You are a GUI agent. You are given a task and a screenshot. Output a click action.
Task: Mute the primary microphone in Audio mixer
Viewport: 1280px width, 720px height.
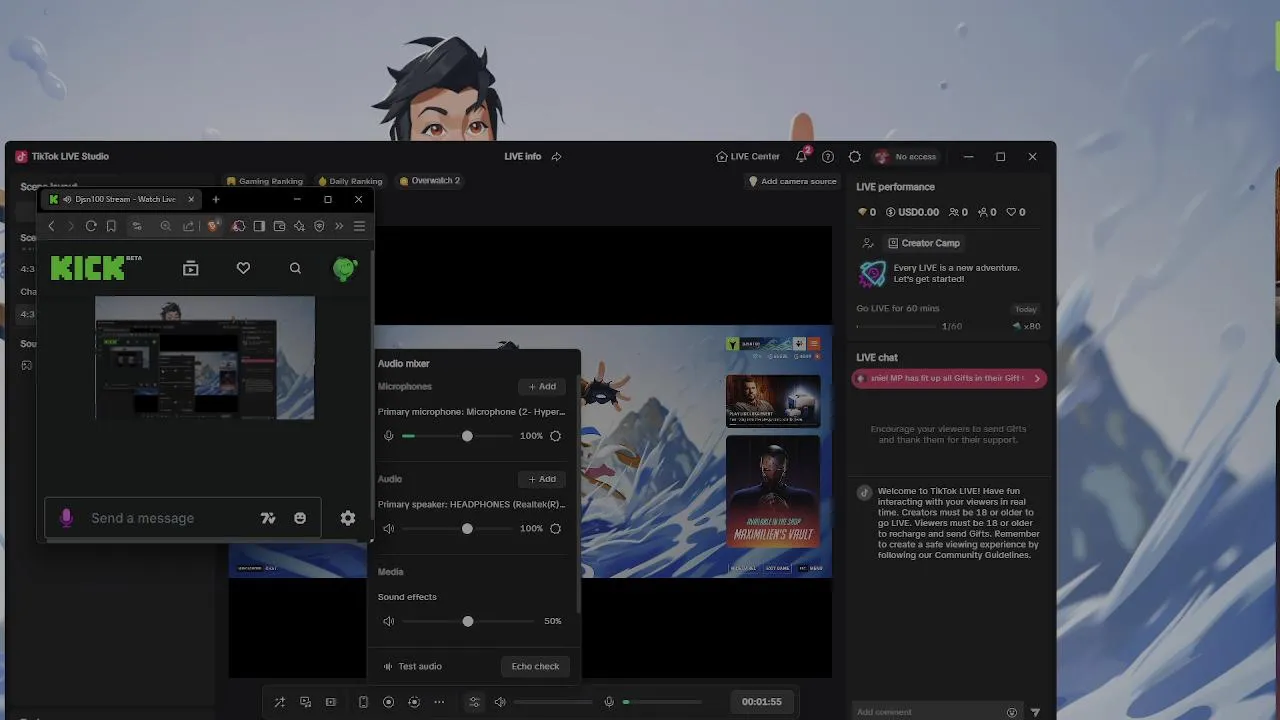click(389, 436)
